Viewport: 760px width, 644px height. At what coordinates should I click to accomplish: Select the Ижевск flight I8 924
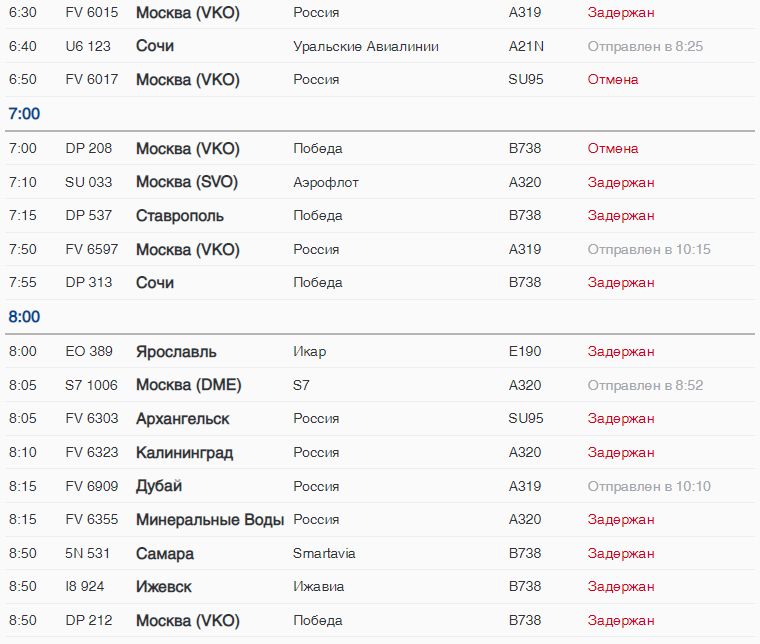click(380, 587)
